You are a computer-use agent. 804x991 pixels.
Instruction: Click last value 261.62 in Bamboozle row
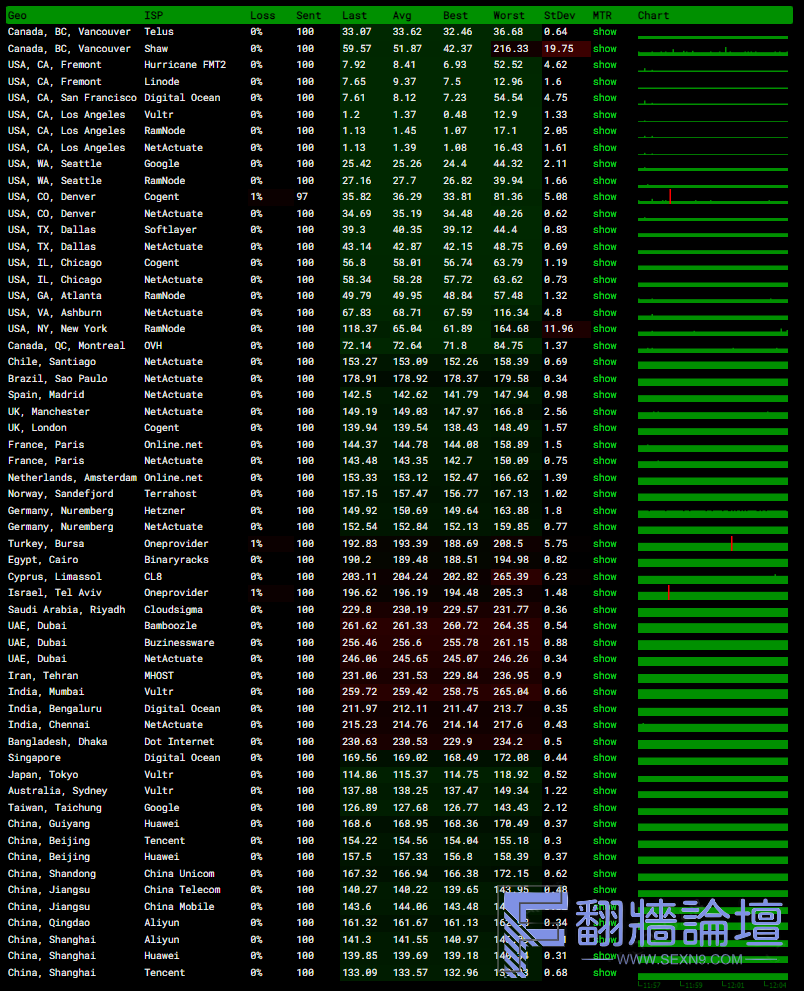tap(360, 626)
